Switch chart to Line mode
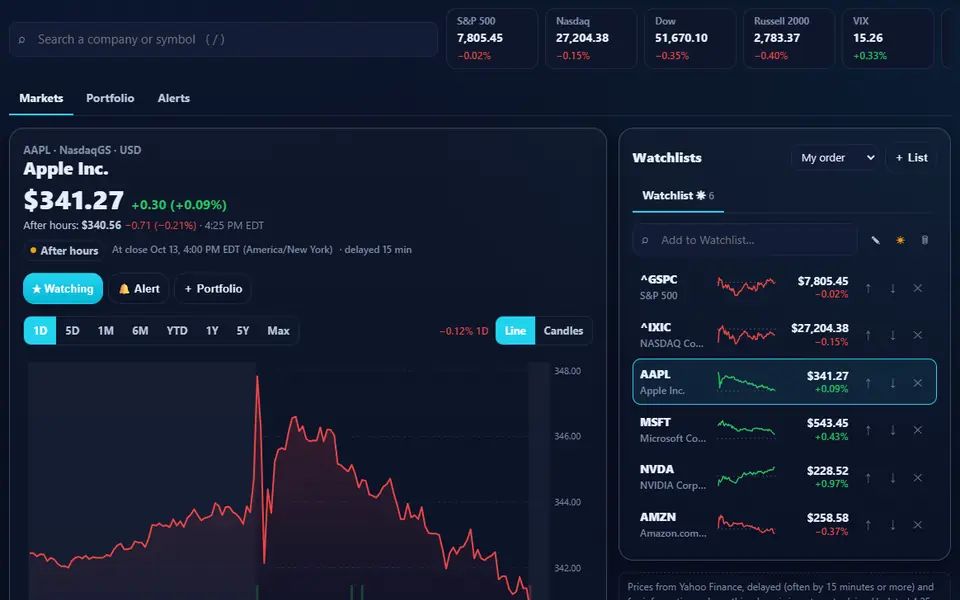Screen dimensions: 960x600 coord(515,331)
